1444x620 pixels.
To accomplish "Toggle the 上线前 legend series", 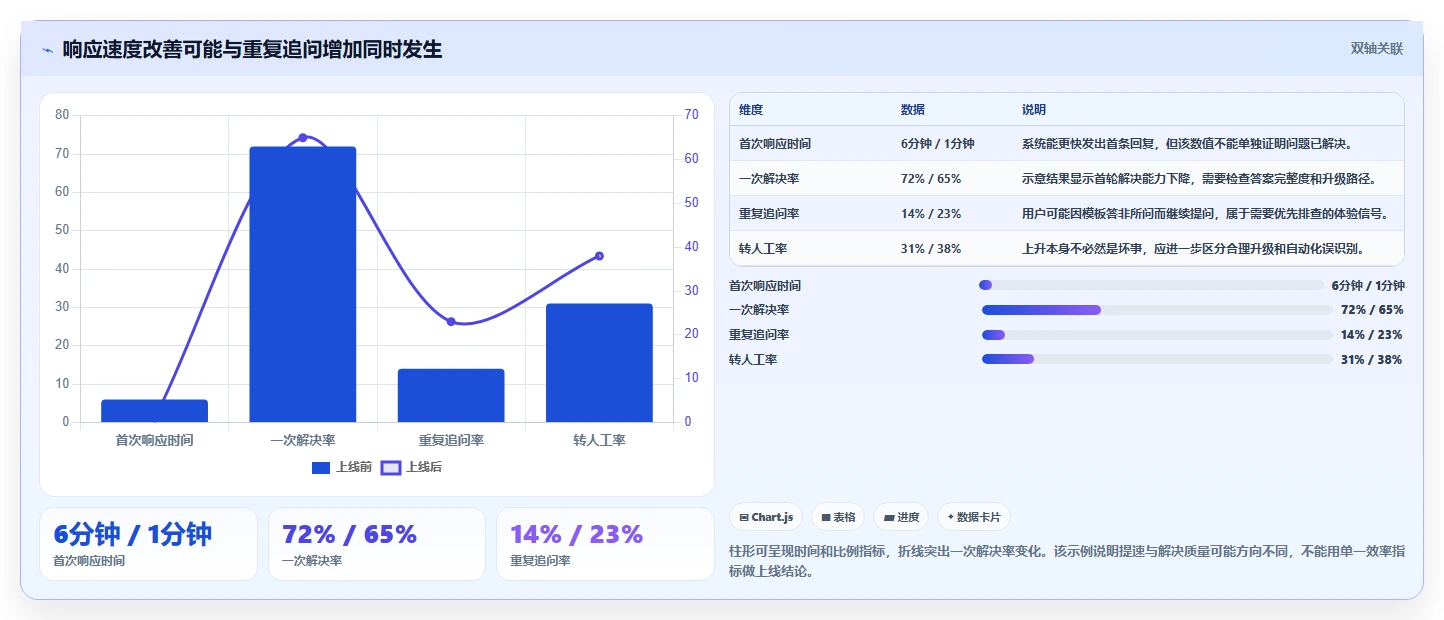I will pos(342,467).
